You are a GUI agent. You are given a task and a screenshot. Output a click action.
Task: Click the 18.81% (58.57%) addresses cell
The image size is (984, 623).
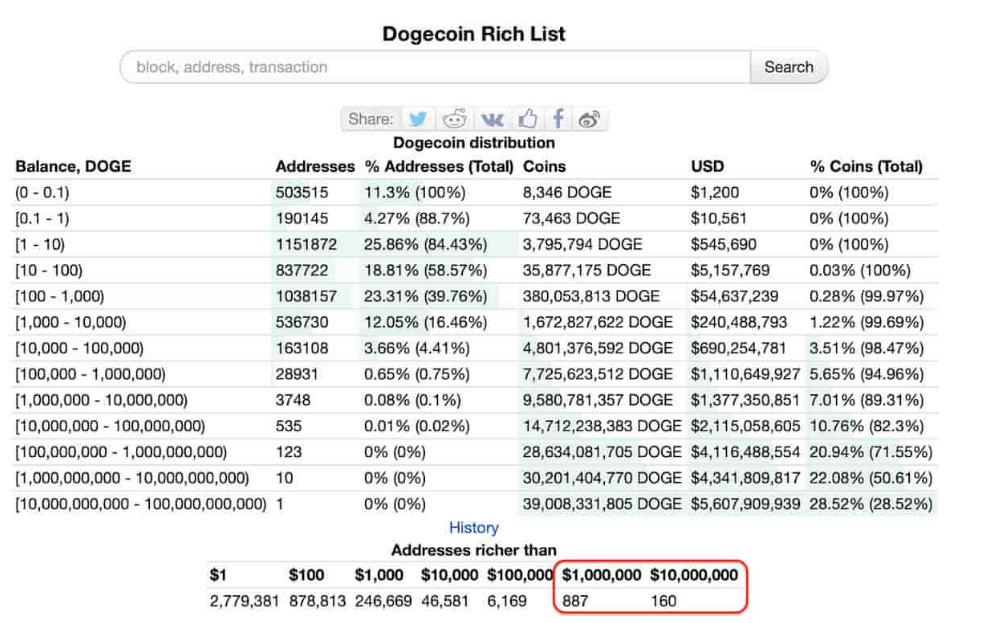point(425,270)
